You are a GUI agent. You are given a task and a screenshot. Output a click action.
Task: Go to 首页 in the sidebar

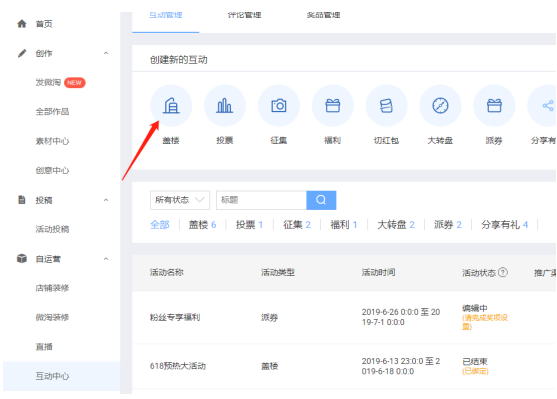(x=44, y=24)
